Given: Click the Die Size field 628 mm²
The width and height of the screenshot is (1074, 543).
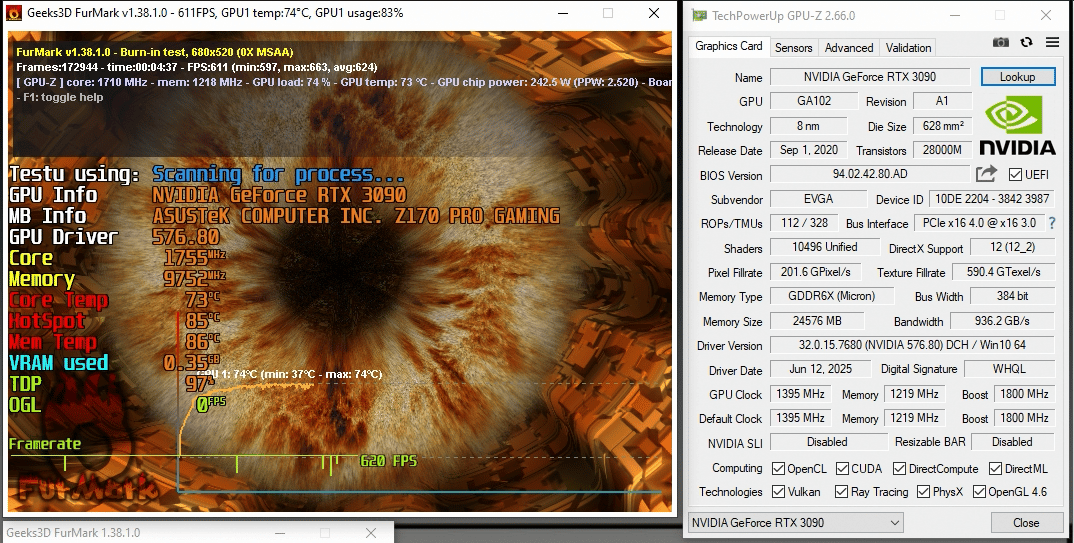Looking at the screenshot, I should [942, 125].
